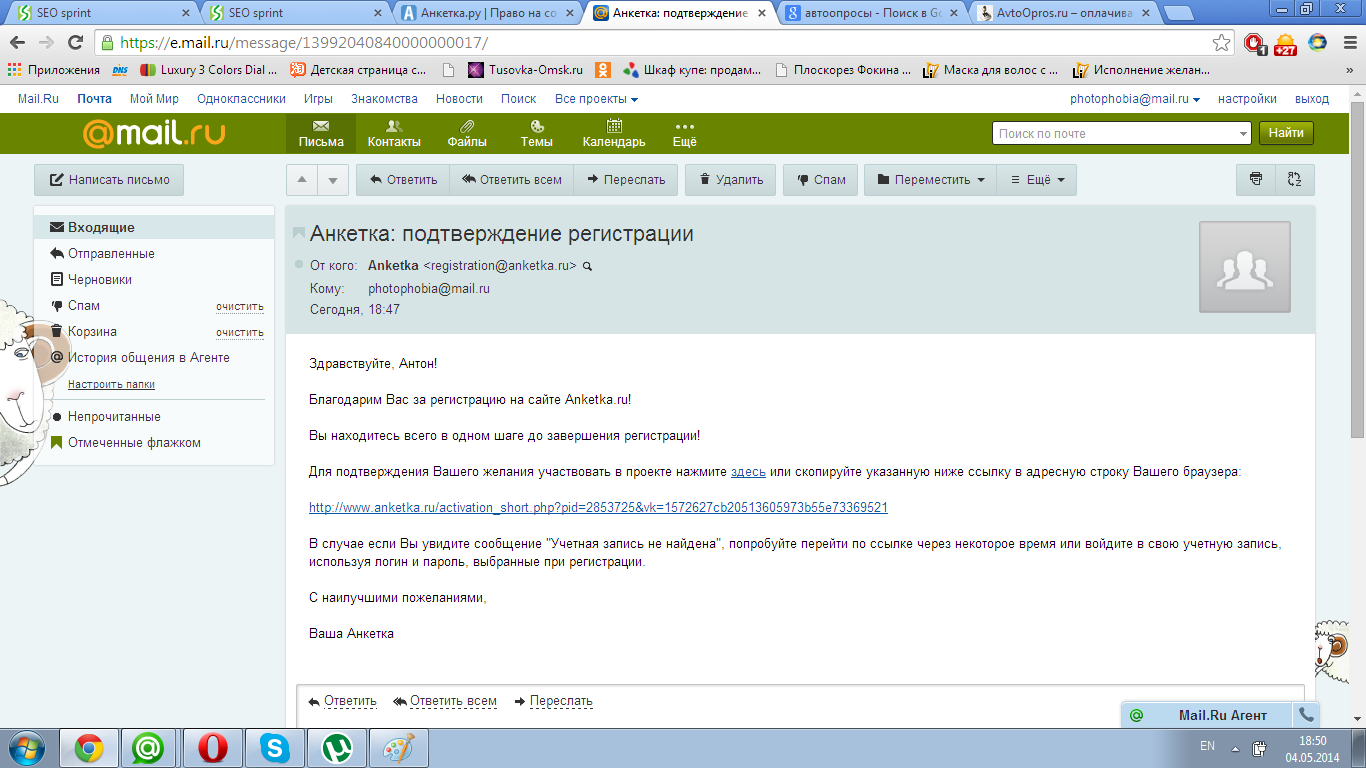Expand the Все проекты dropdown
1366x768 pixels.
point(596,99)
